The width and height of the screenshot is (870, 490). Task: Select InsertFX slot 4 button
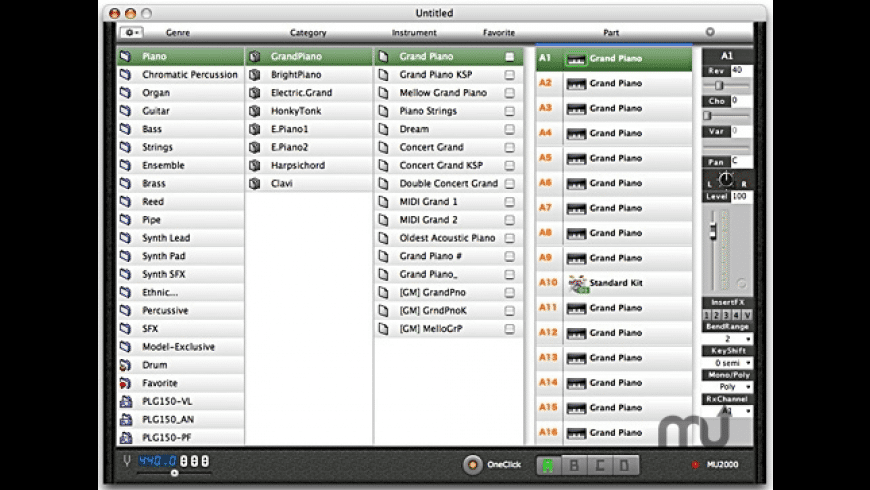(x=737, y=315)
